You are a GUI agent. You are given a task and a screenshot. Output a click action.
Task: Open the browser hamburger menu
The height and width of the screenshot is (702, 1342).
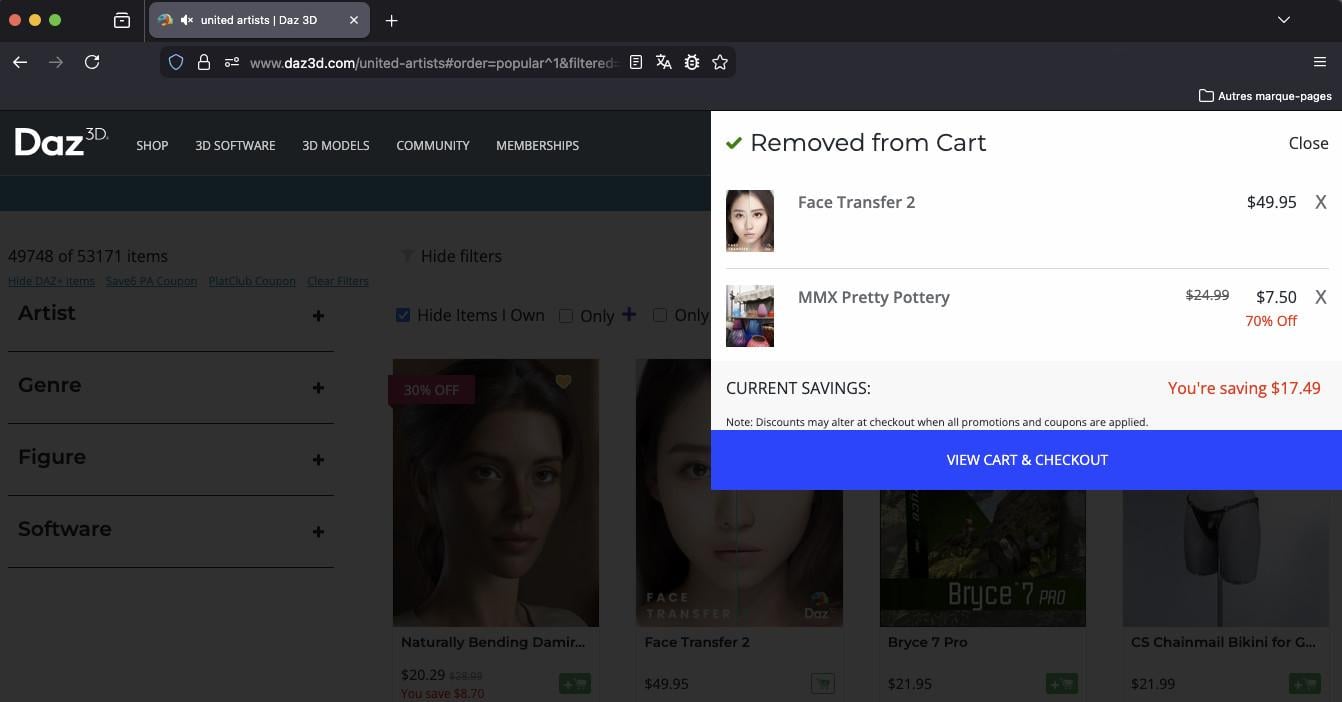(1320, 62)
